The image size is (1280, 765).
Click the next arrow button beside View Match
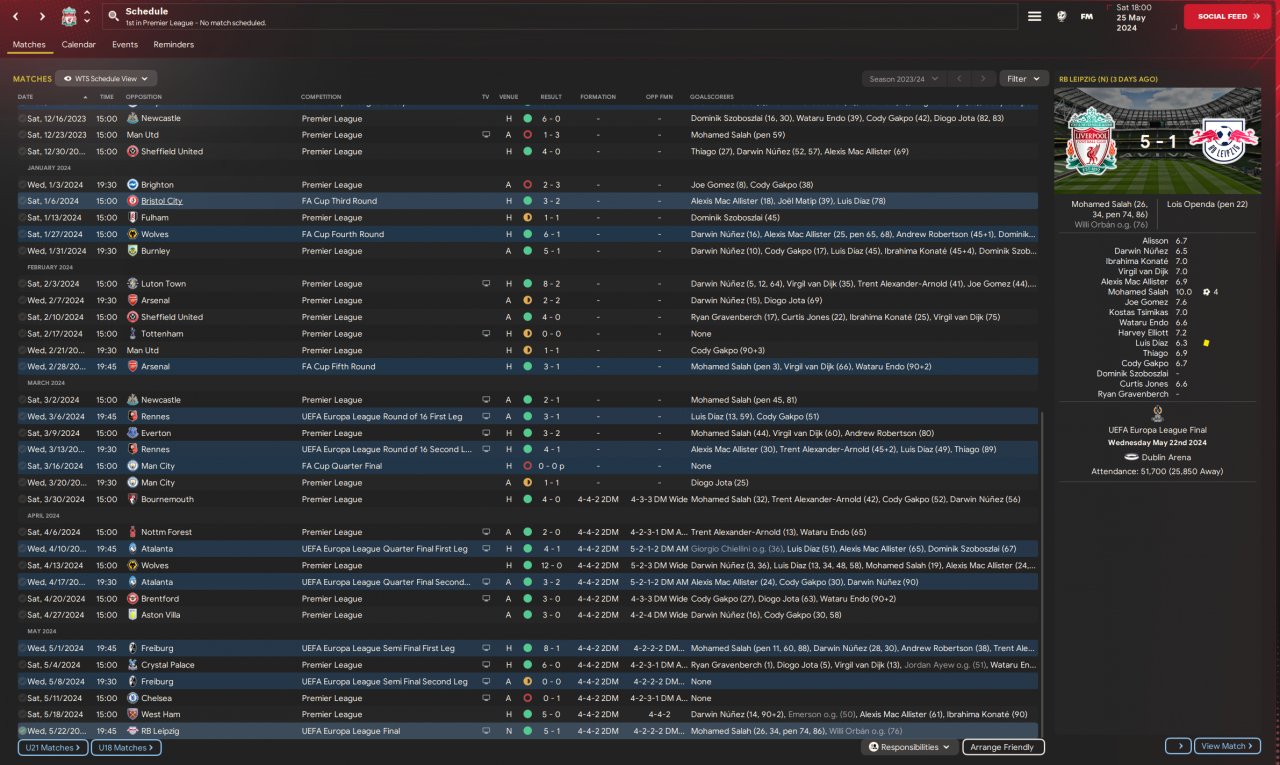pos(1178,746)
